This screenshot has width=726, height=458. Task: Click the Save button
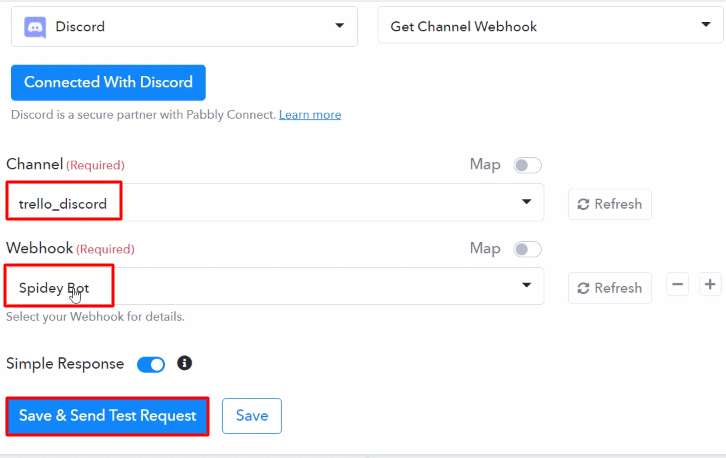point(251,416)
